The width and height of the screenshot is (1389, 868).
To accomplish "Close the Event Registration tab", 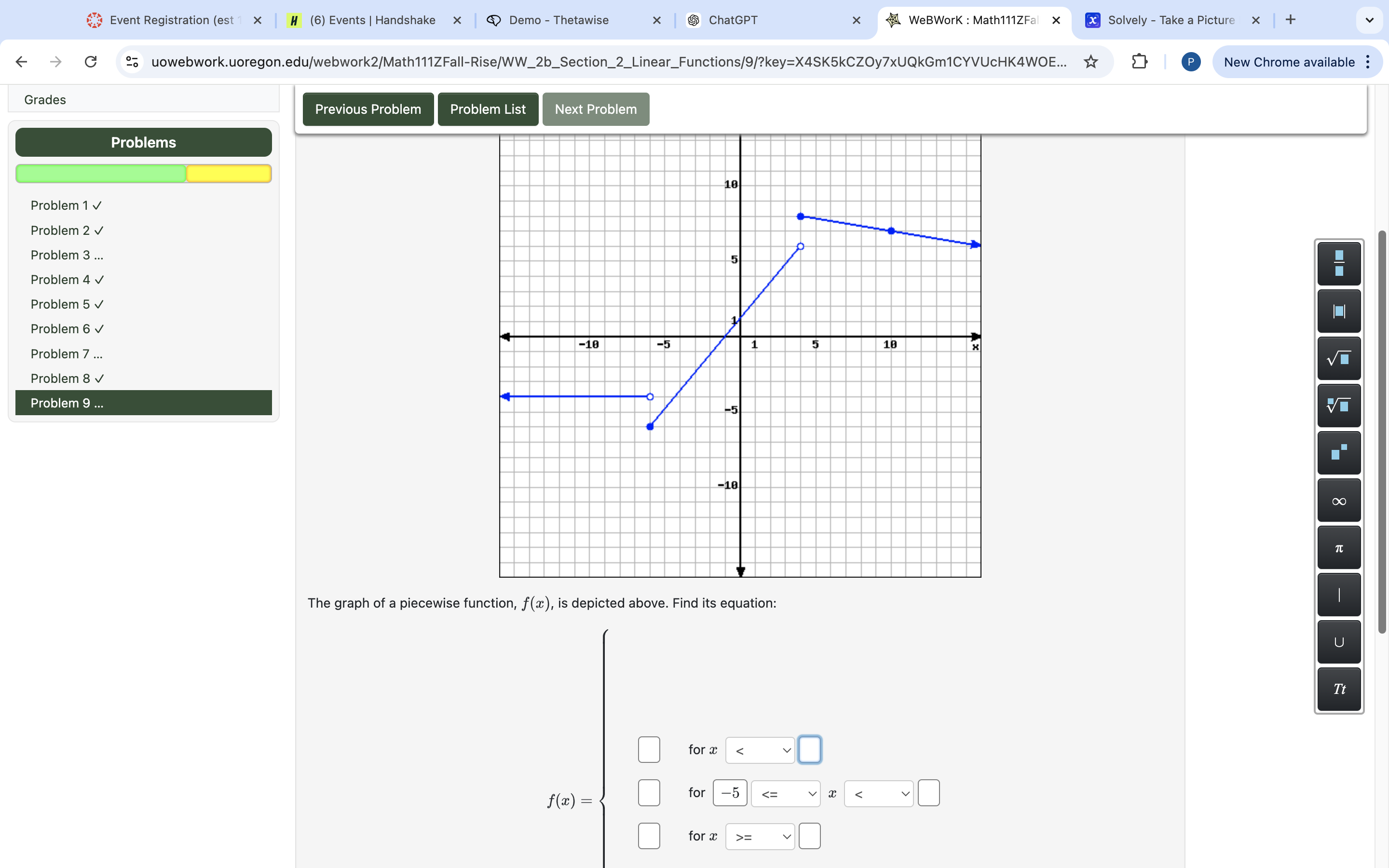I will (x=258, y=20).
